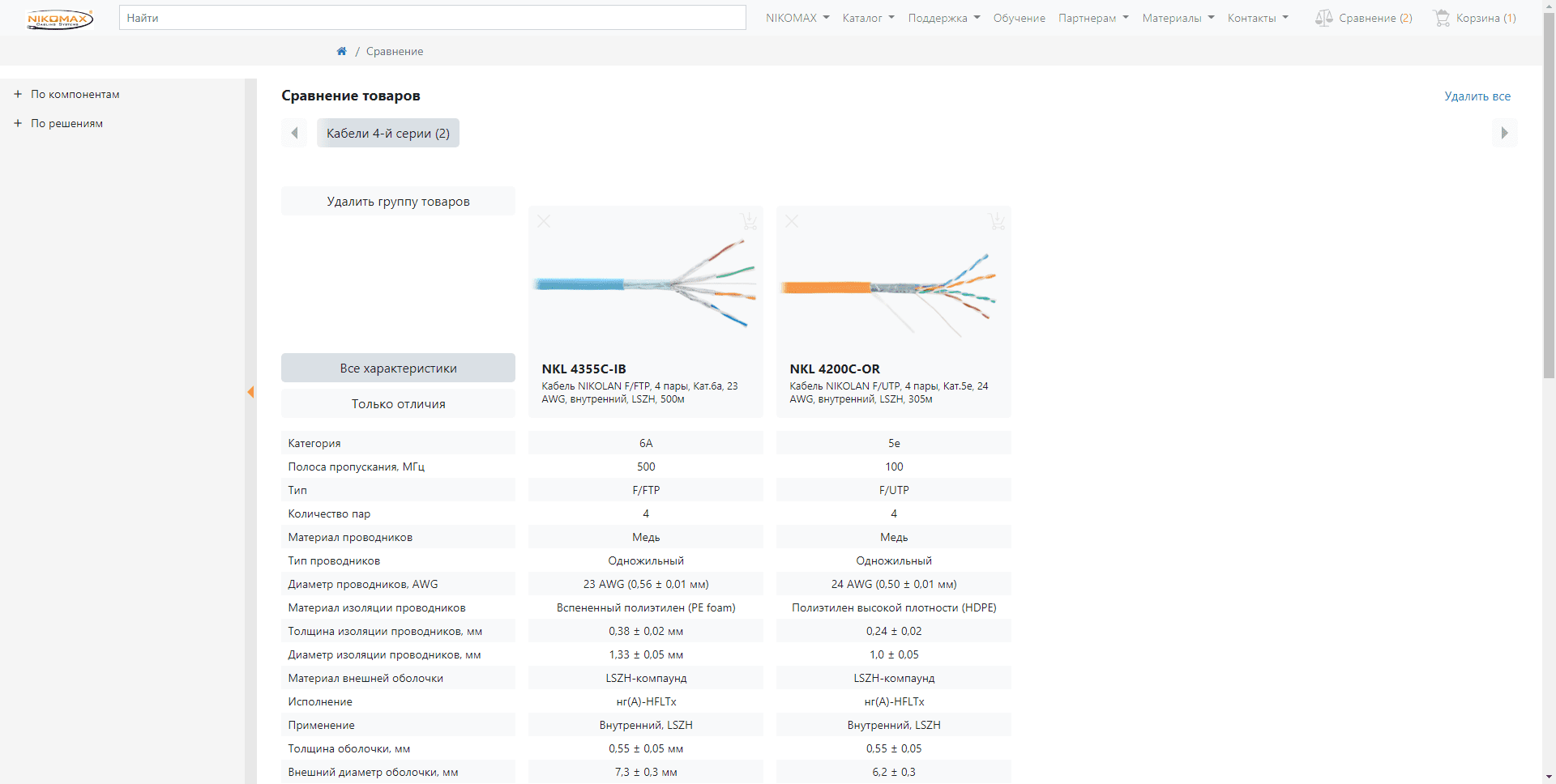Click the F/UTP type value

pos(894,490)
